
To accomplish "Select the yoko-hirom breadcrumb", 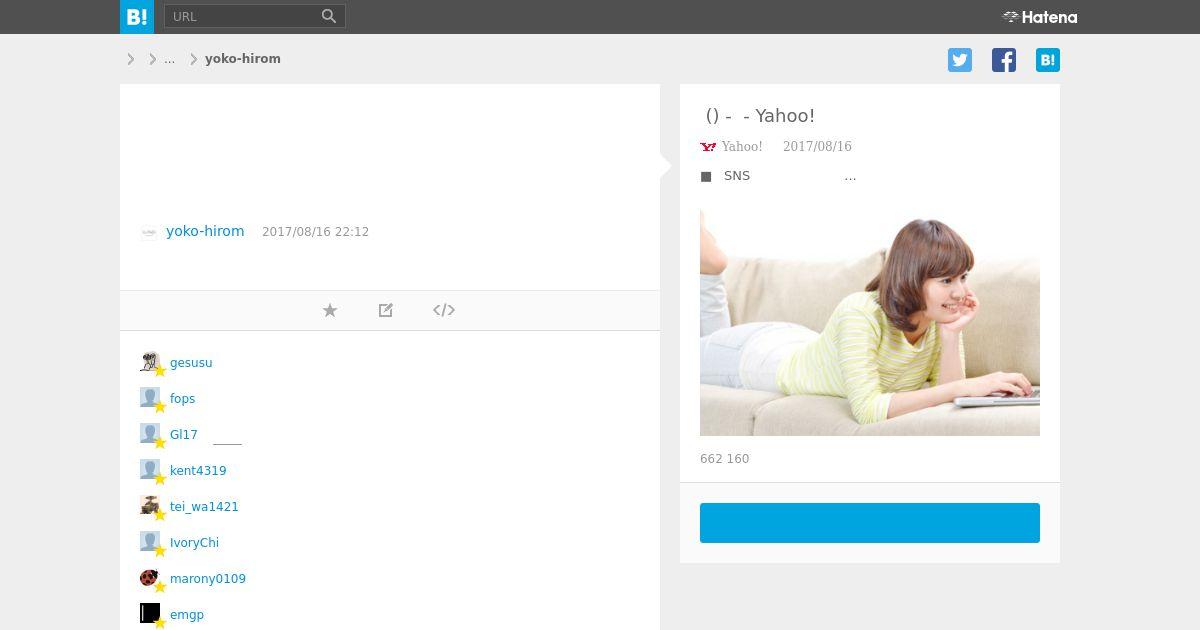I will pyautogui.click(x=243, y=59).
